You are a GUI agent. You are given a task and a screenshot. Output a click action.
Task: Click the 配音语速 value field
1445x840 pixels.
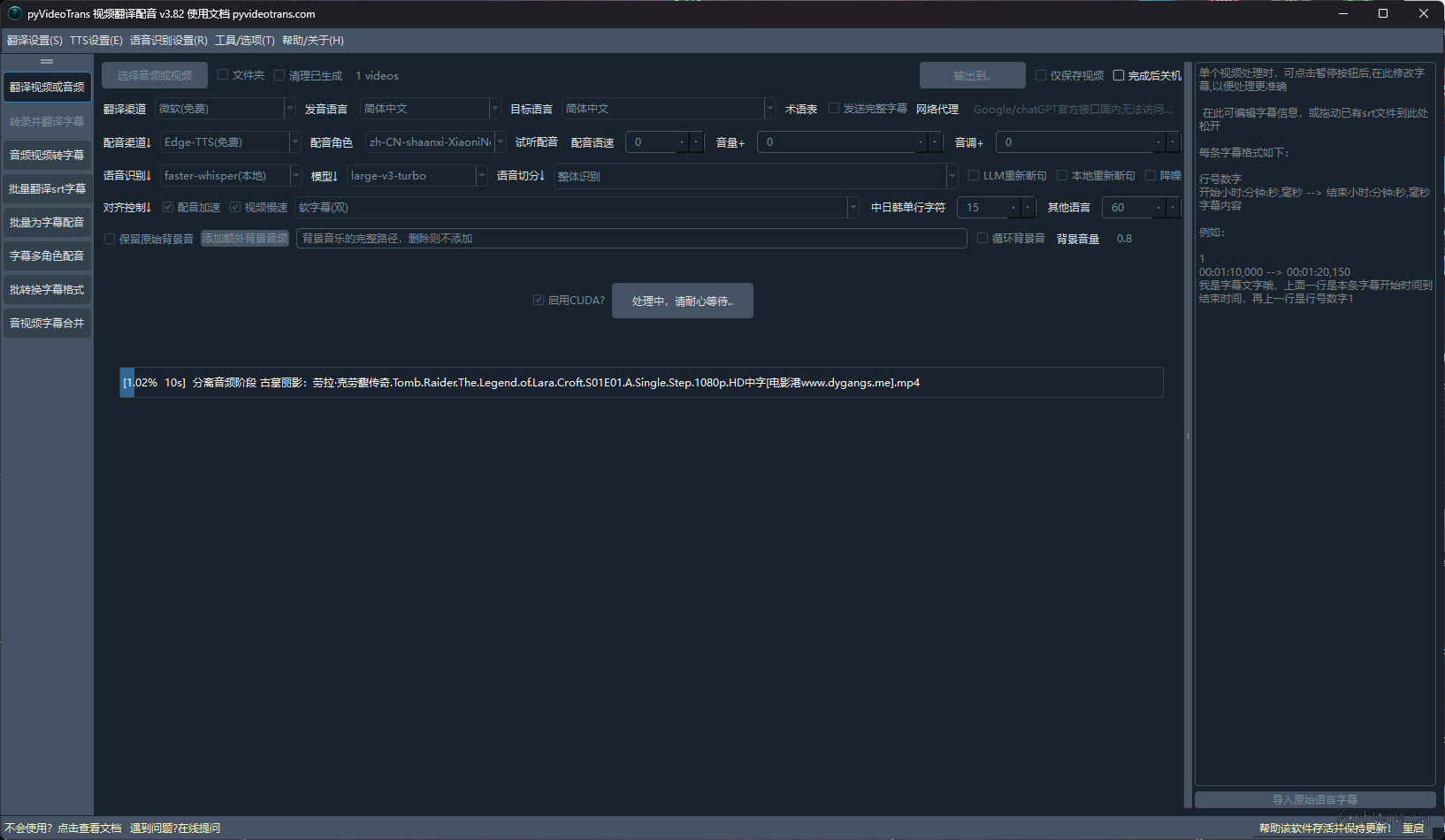tap(664, 141)
